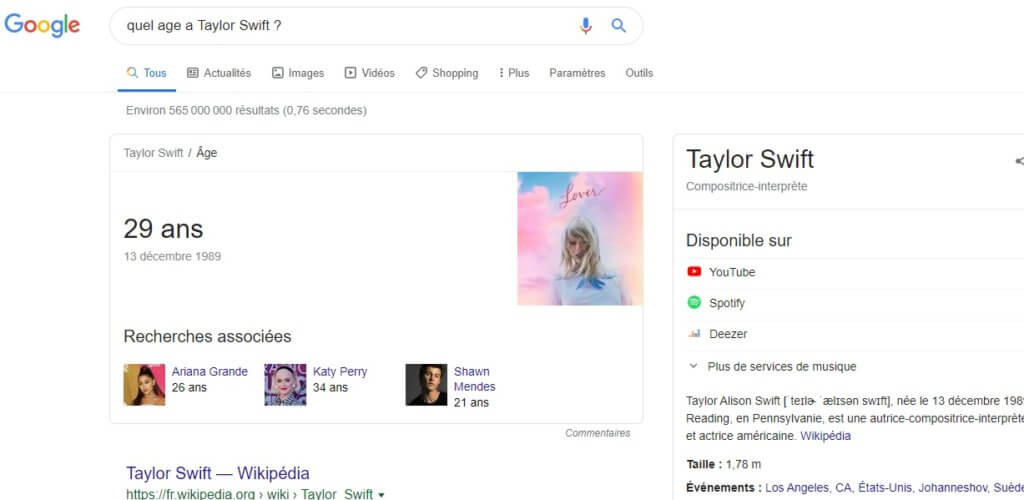This screenshot has height=500, width=1024.
Task: Click the Ariana Grande related search
Action: tap(209, 372)
